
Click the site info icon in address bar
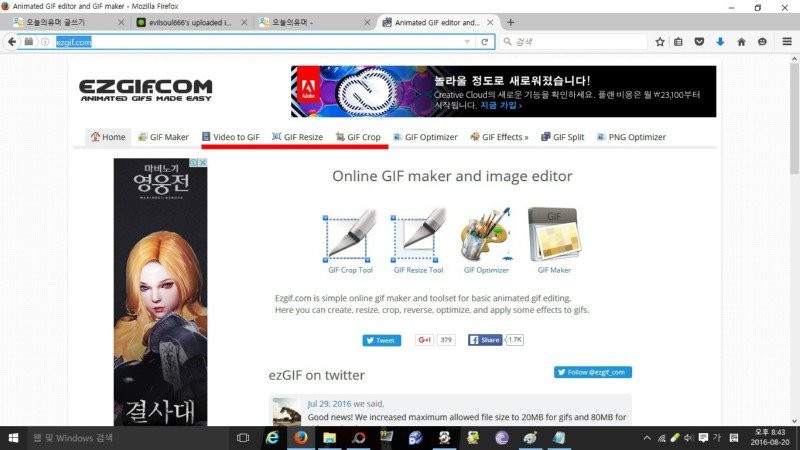tap(45, 42)
